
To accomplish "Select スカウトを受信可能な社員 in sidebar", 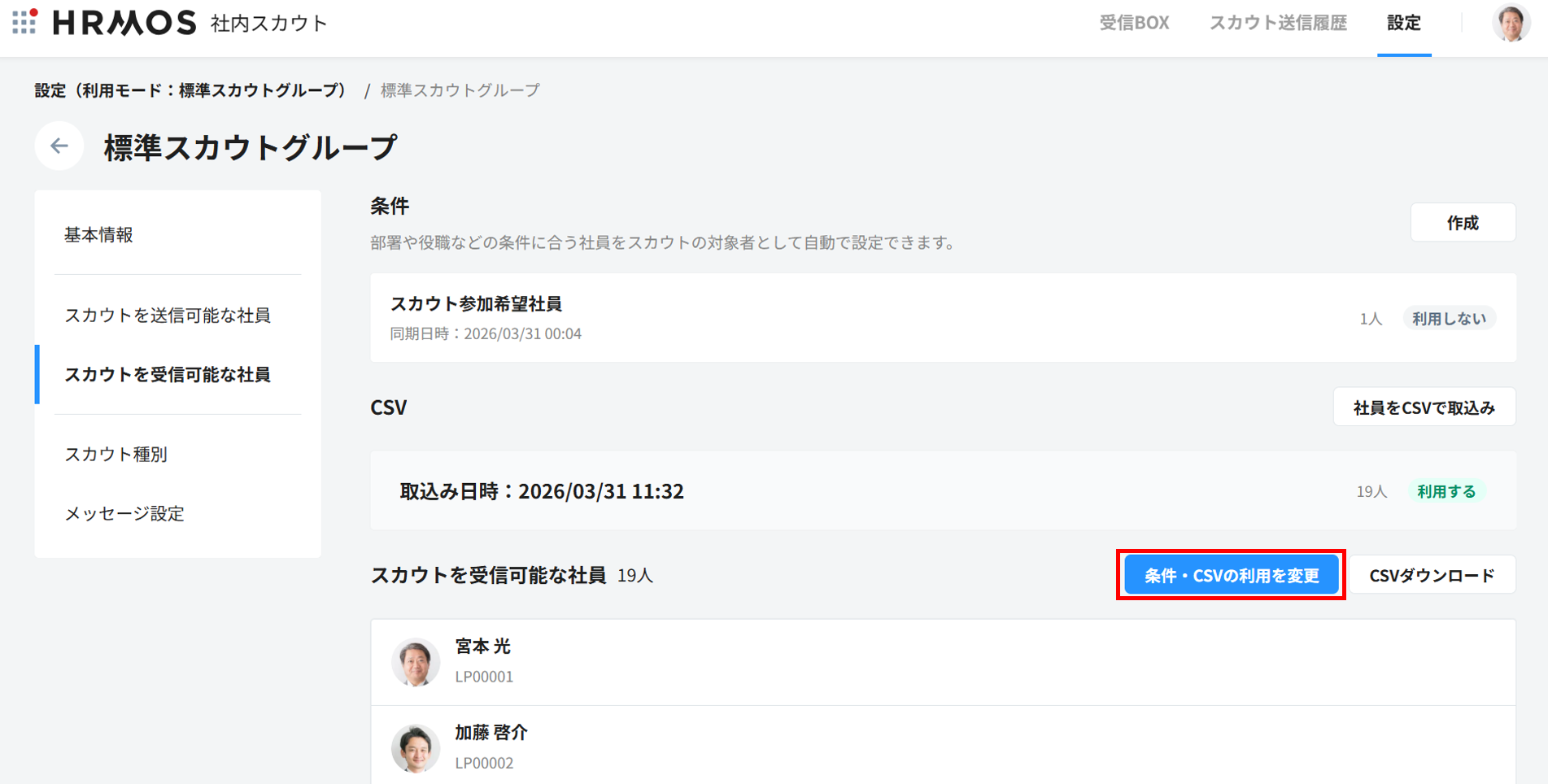I will (x=168, y=375).
